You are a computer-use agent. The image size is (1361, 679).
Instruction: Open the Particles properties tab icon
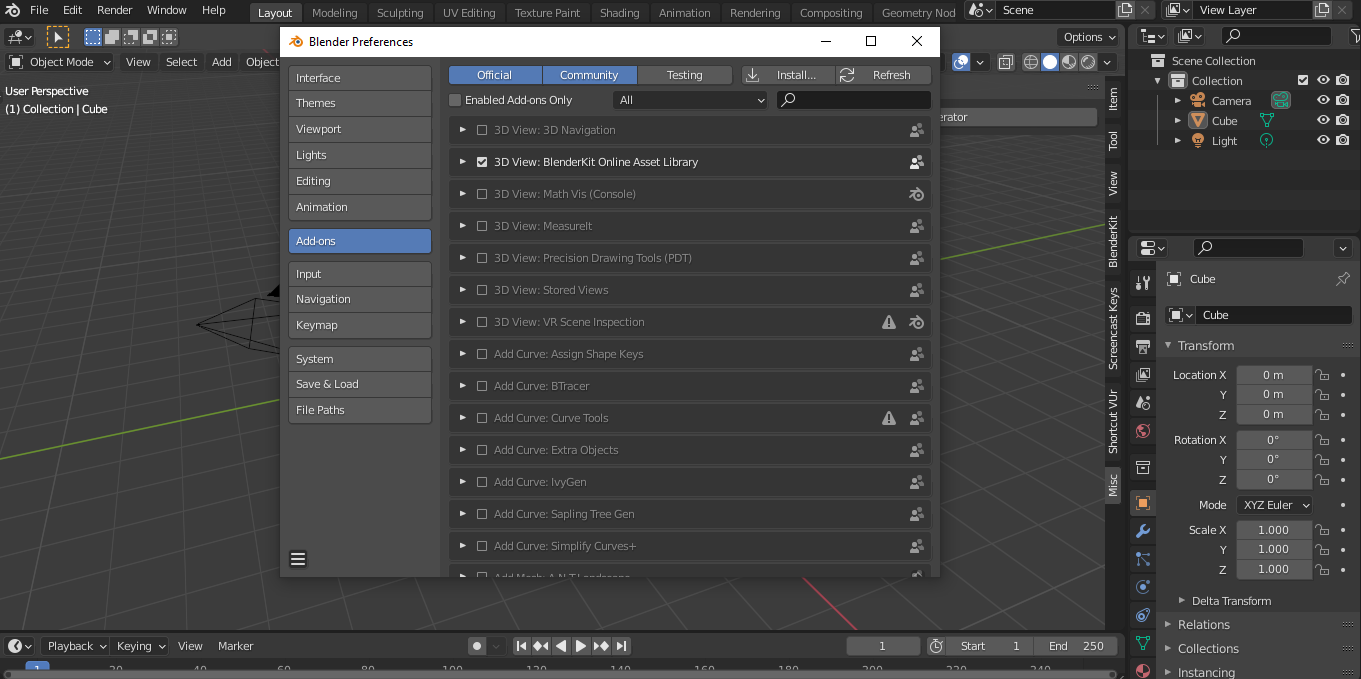pos(1143,559)
